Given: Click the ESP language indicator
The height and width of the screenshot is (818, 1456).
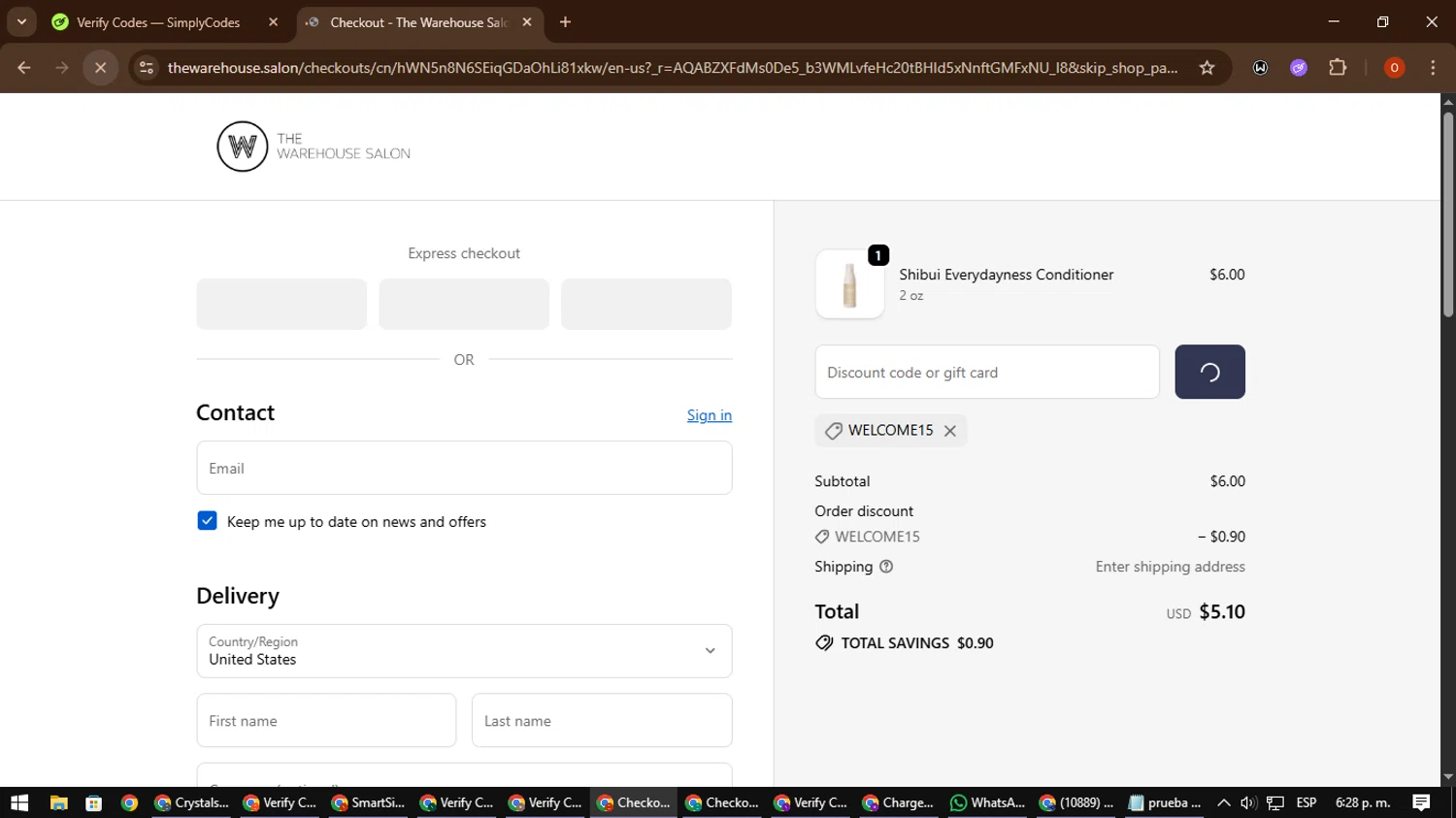Looking at the screenshot, I should pos(1307,802).
